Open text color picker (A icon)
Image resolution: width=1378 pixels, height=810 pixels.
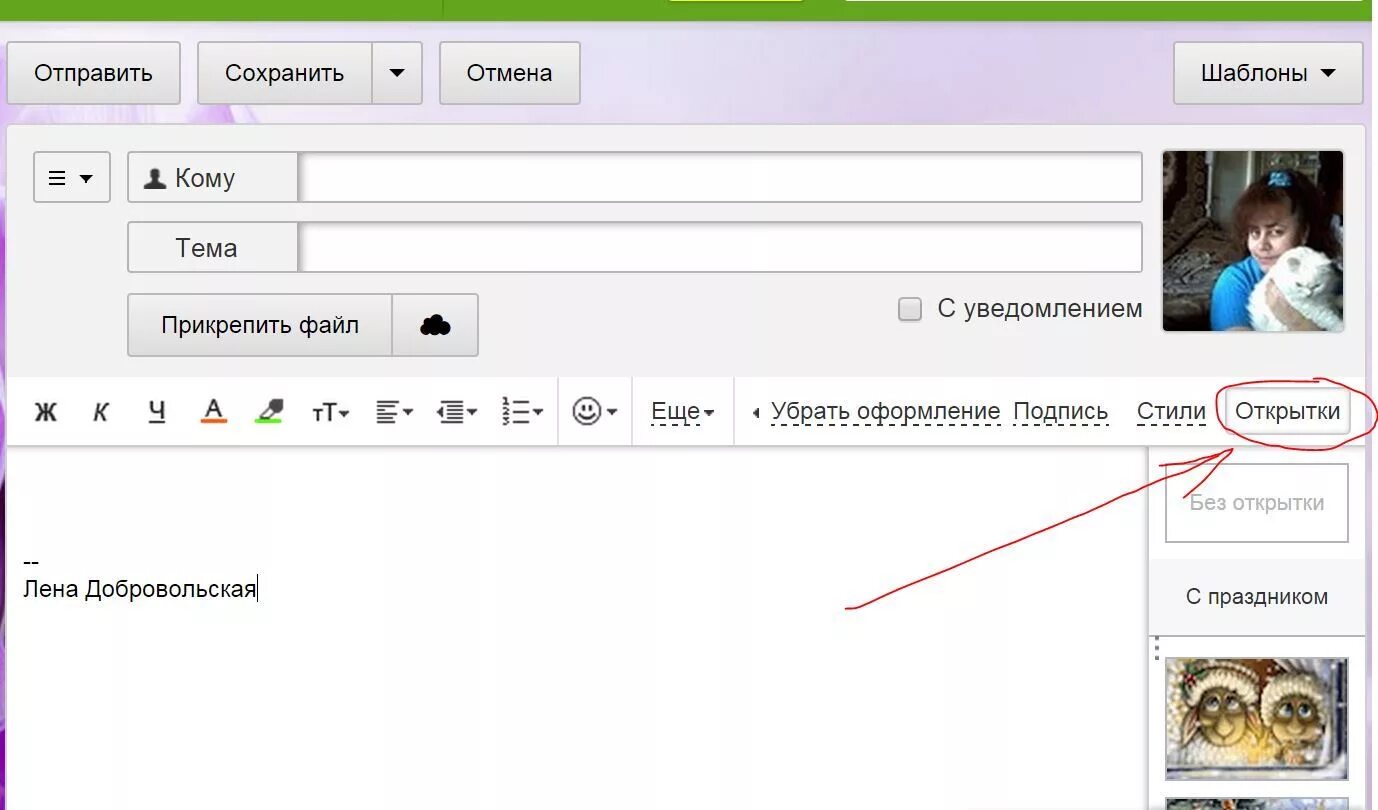213,411
